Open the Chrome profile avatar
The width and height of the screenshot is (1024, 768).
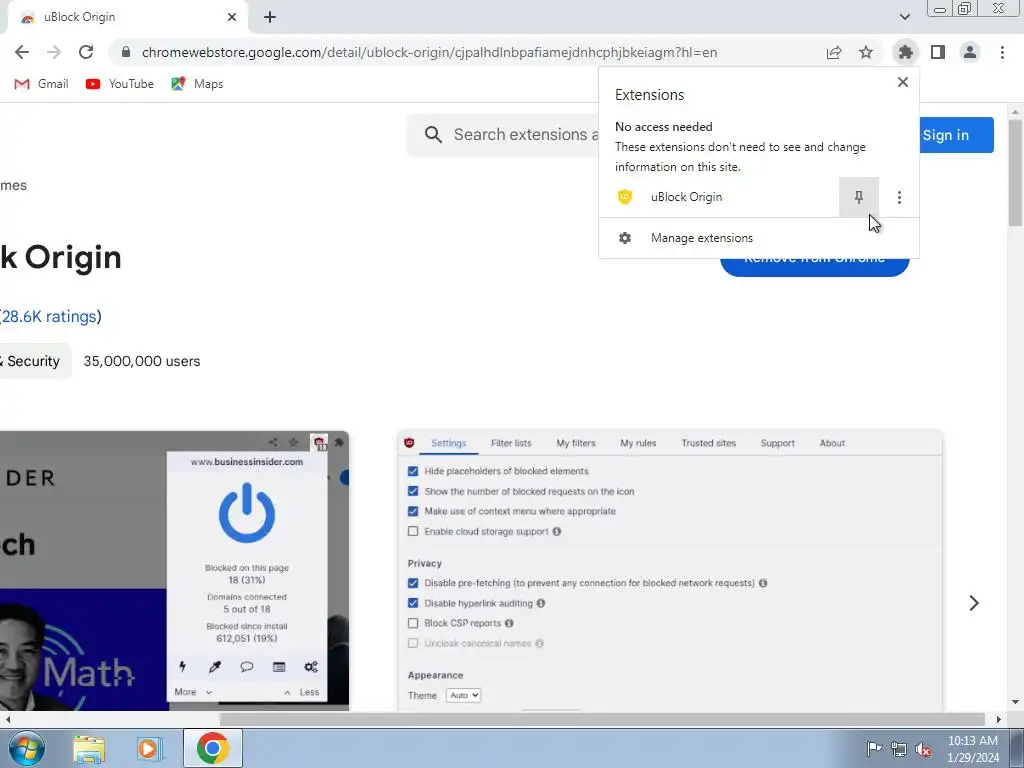click(x=970, y=52)
